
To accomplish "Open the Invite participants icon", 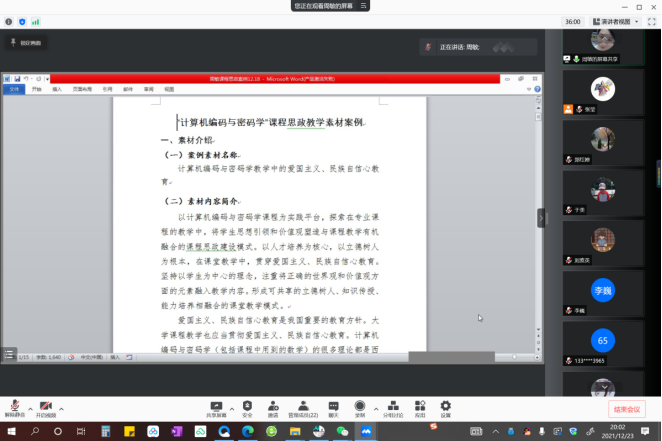I will point(273,408).
